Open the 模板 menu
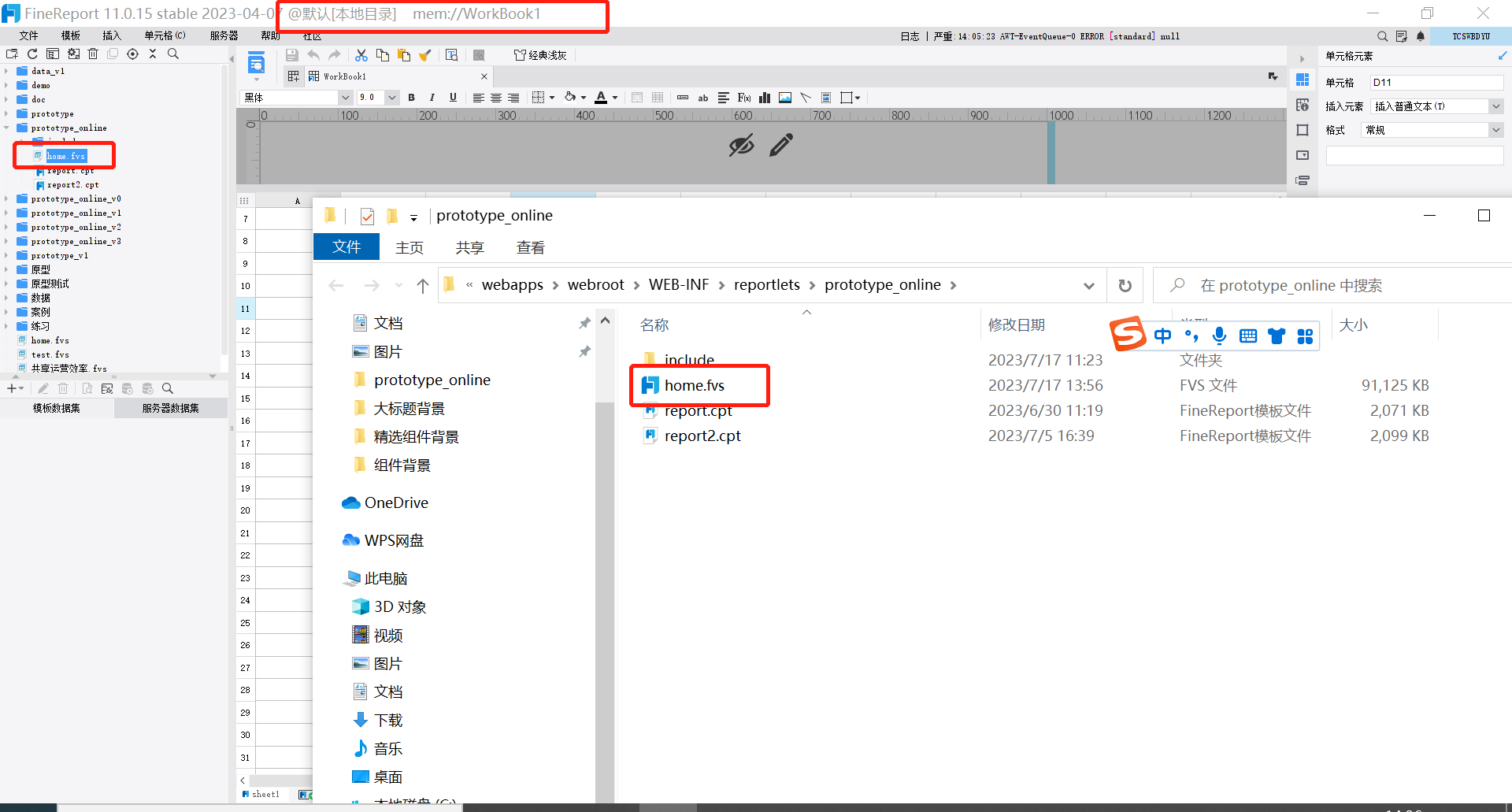1512x812 pixels. point(71,35)
